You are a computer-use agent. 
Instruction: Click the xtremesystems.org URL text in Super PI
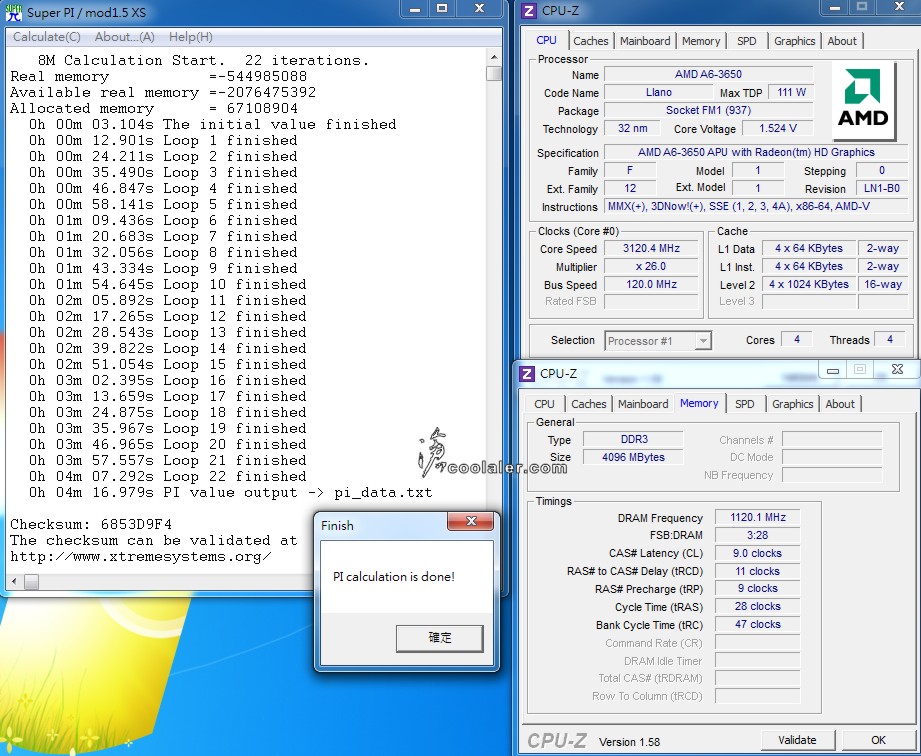[141, 556]
